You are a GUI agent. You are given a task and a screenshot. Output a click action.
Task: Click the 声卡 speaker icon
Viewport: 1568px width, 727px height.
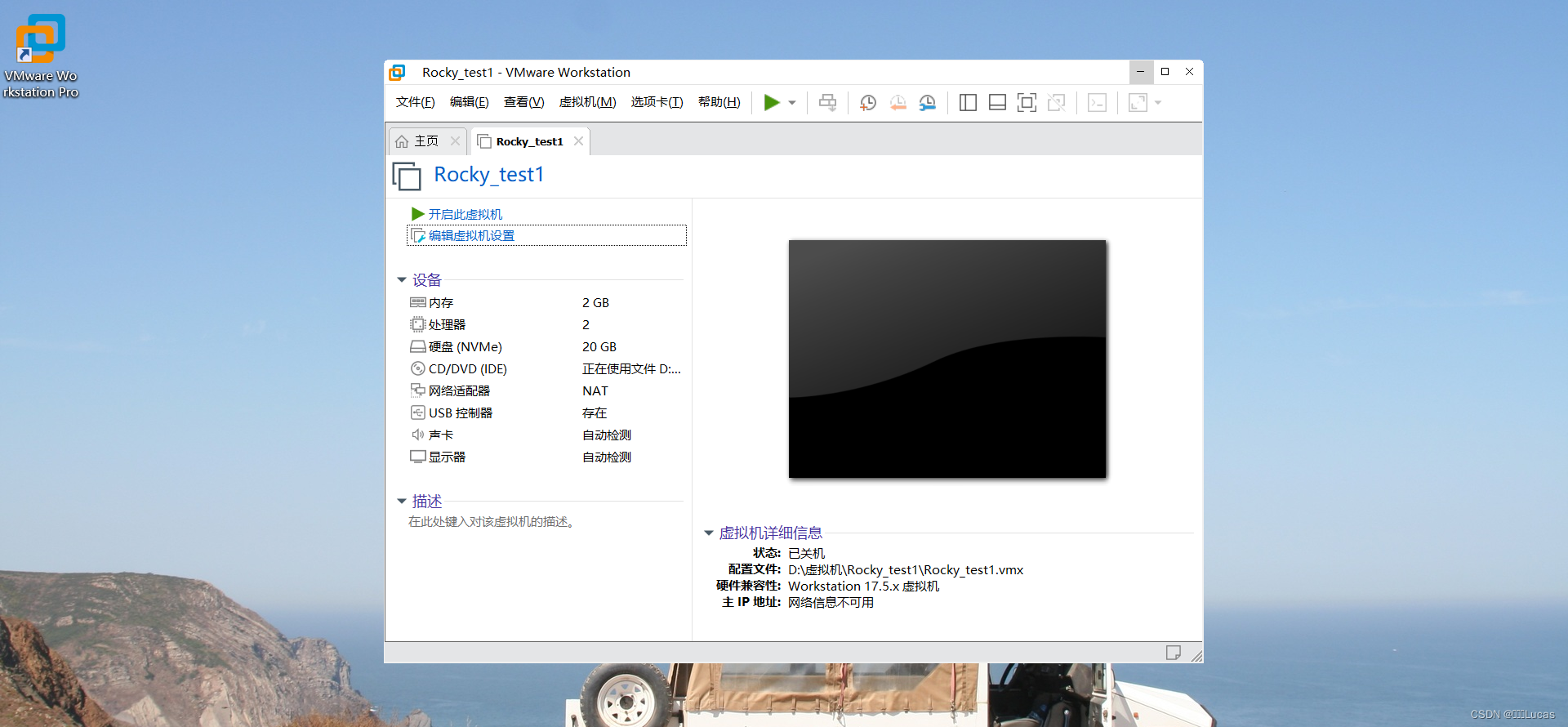pyautogui.click(x=418, y=435)
